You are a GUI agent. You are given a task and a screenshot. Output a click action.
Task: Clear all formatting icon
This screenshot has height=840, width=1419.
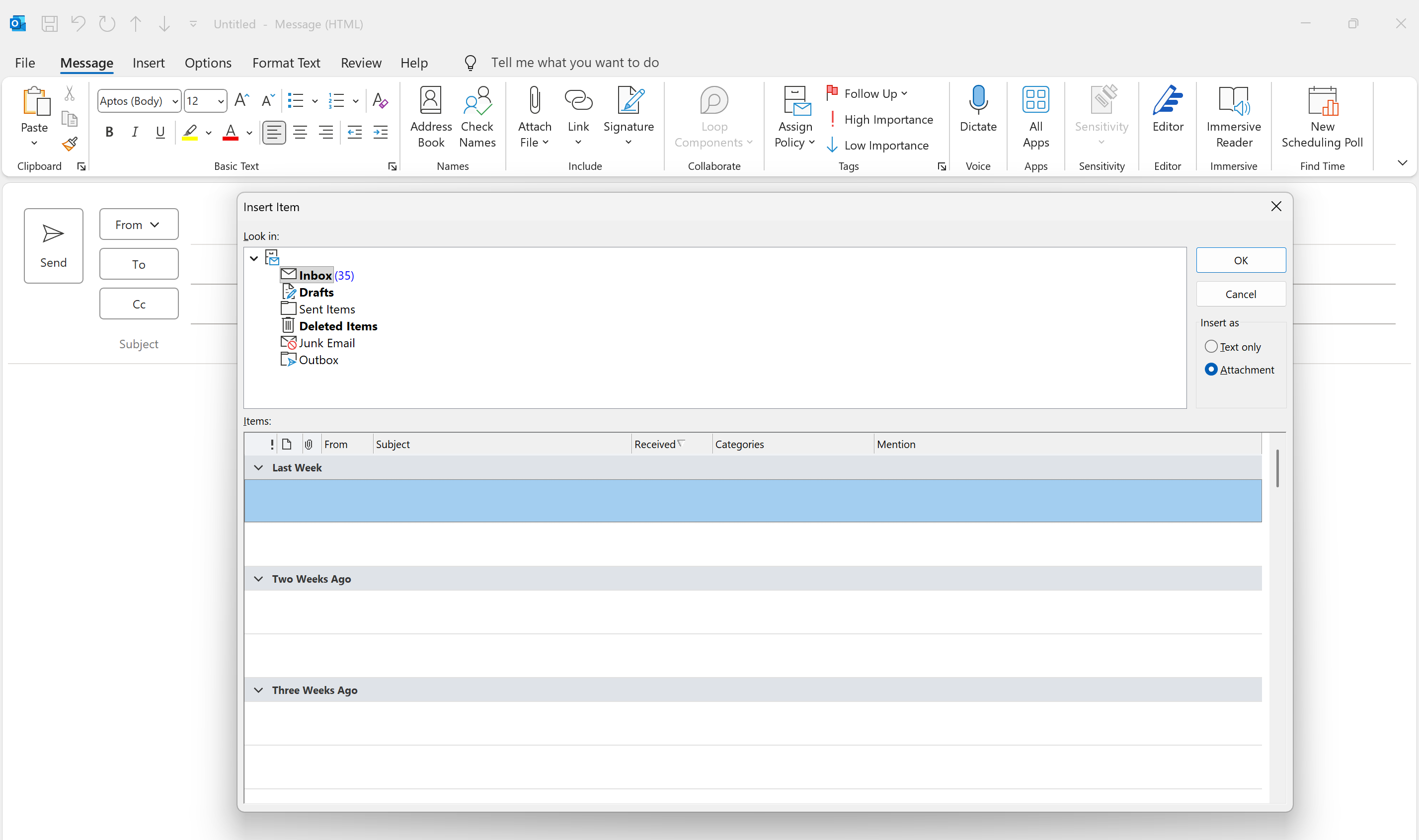tap(381, 101)
